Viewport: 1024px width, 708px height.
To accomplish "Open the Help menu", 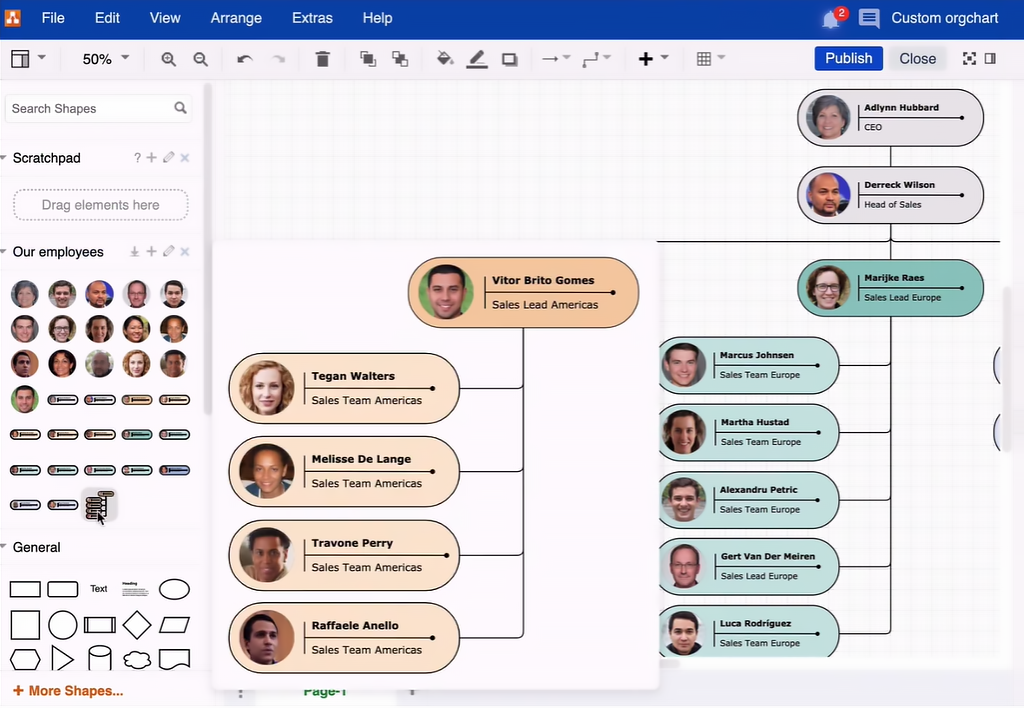I will (x=377, y=18).
